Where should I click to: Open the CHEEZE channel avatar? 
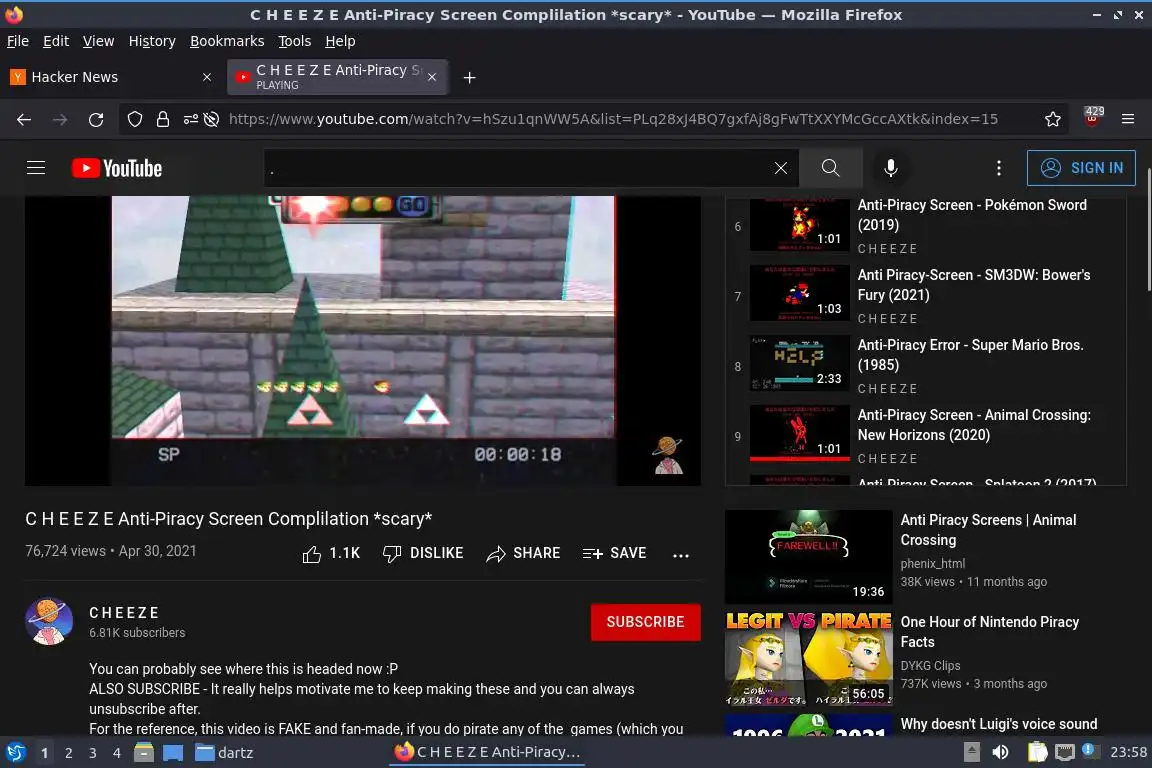click(48, 621)
